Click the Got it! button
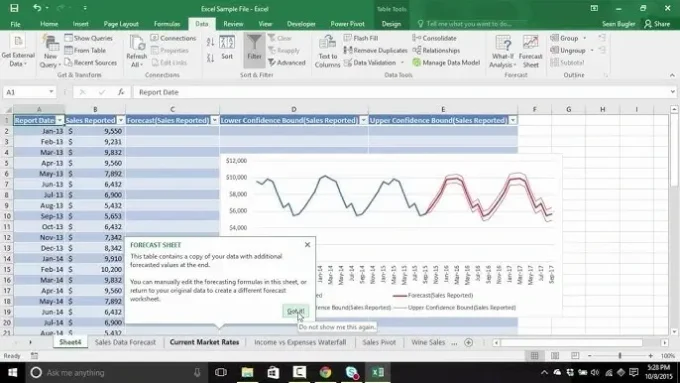Viewport: 680px width, 383px height. pyautogui.click(x=296, y=311)
